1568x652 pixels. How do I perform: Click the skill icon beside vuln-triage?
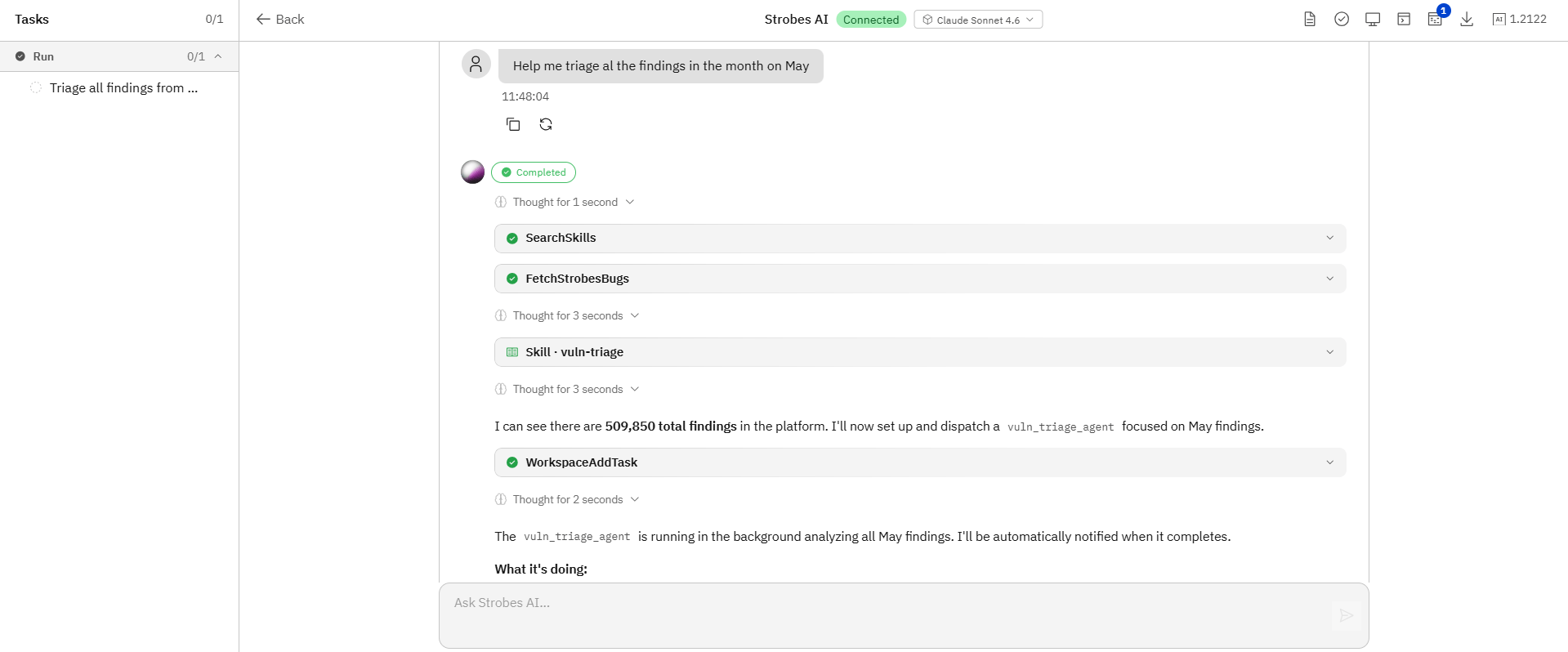click(x=512, y=352)
